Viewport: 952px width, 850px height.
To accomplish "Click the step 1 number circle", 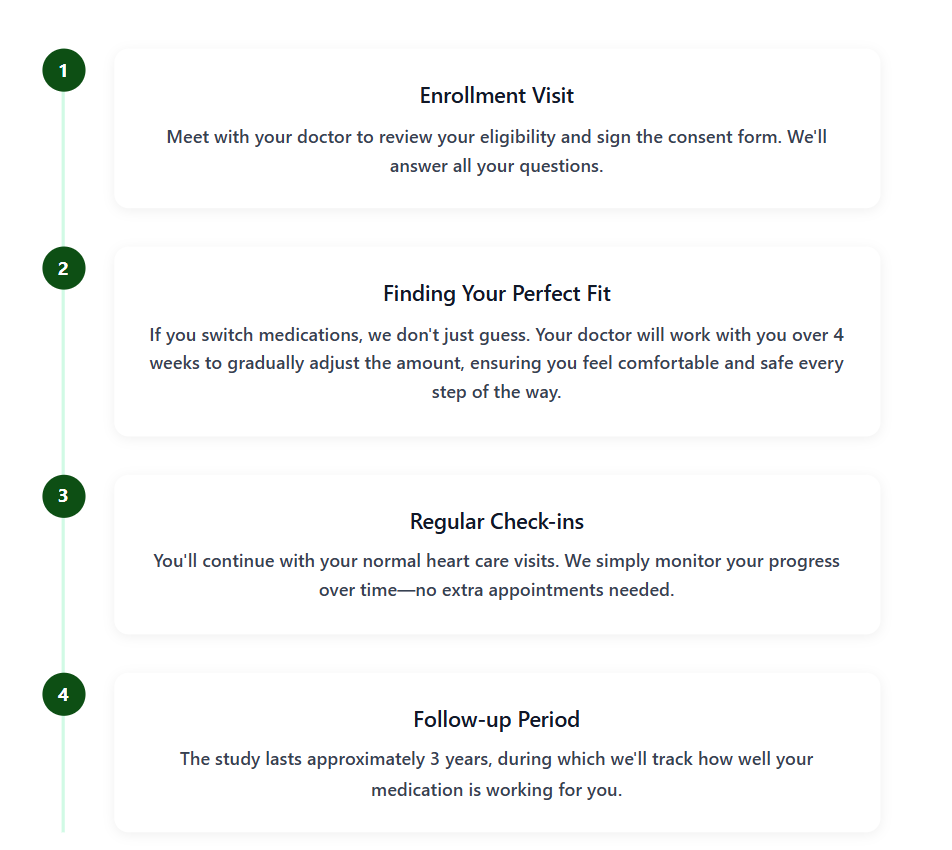I will 64,71.
